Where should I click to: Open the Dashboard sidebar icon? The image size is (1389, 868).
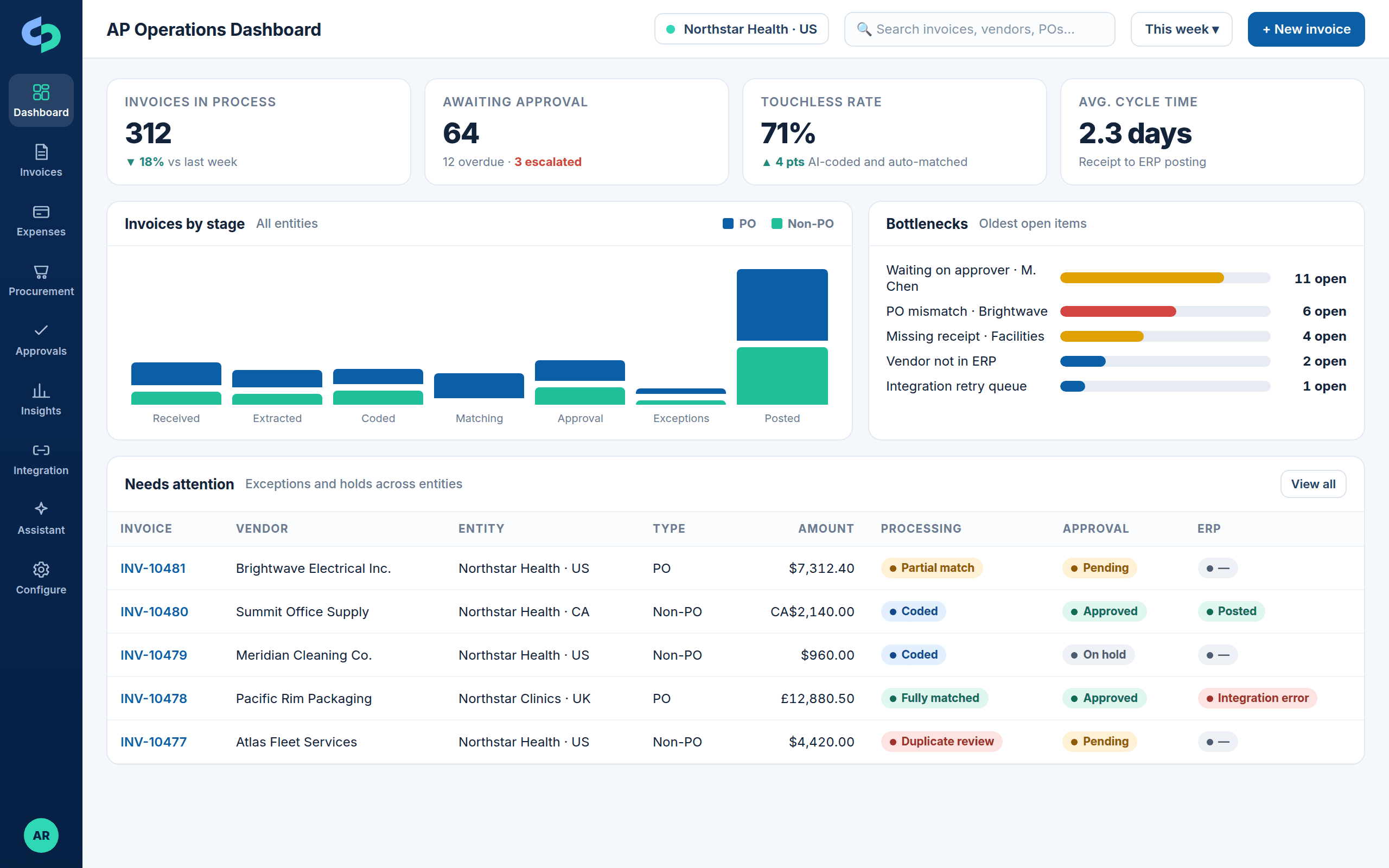point(41,92)
